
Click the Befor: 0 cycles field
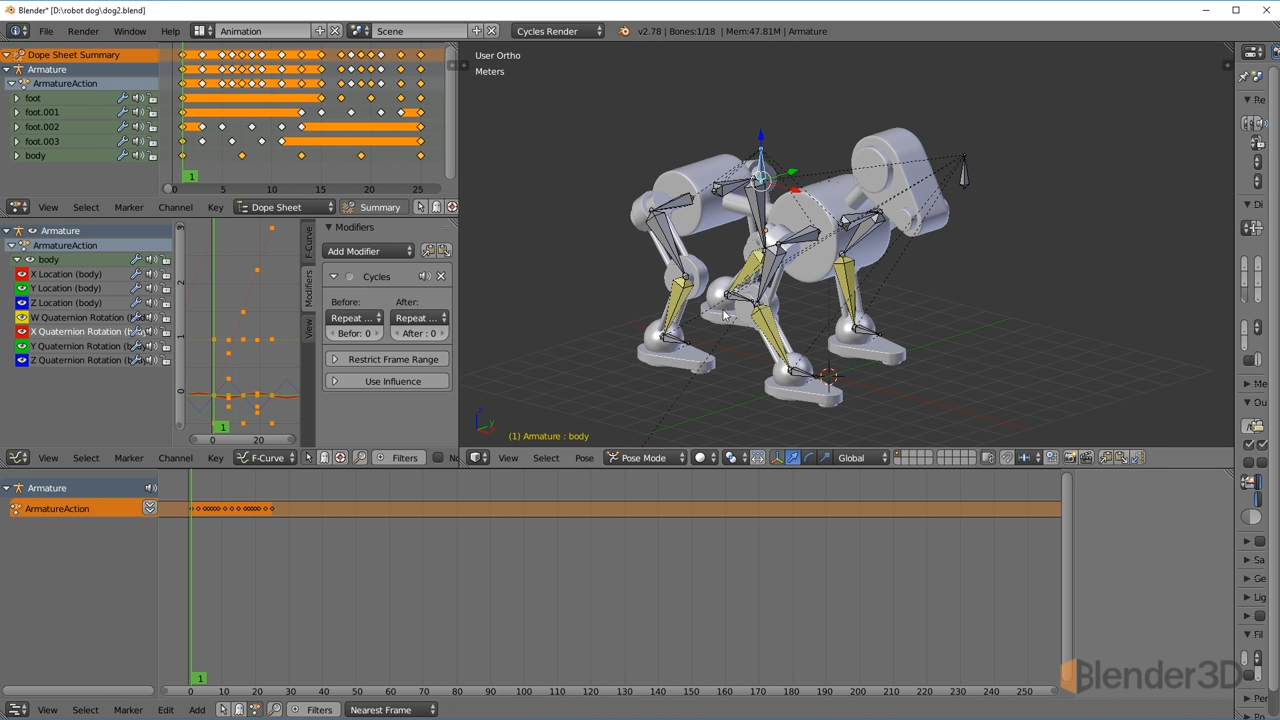356,333
